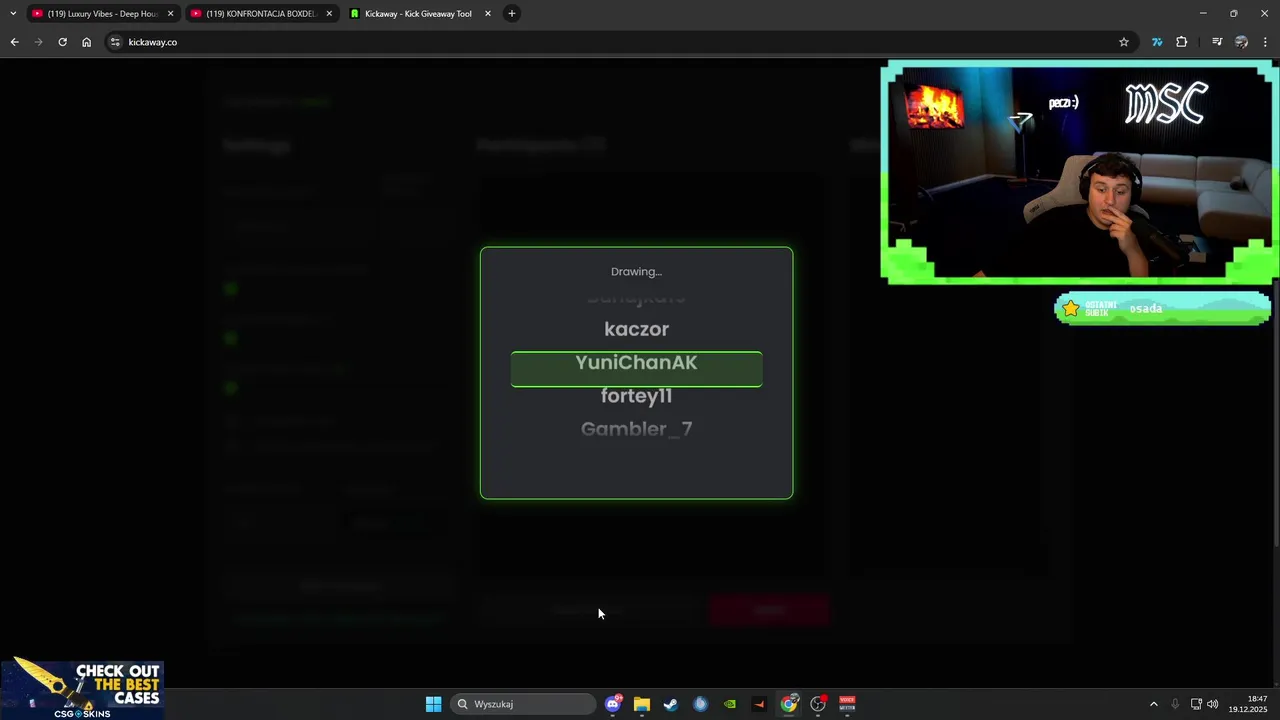
Task: Click the highlighted YuniChanAK name
Action: (x=636, y=363)
